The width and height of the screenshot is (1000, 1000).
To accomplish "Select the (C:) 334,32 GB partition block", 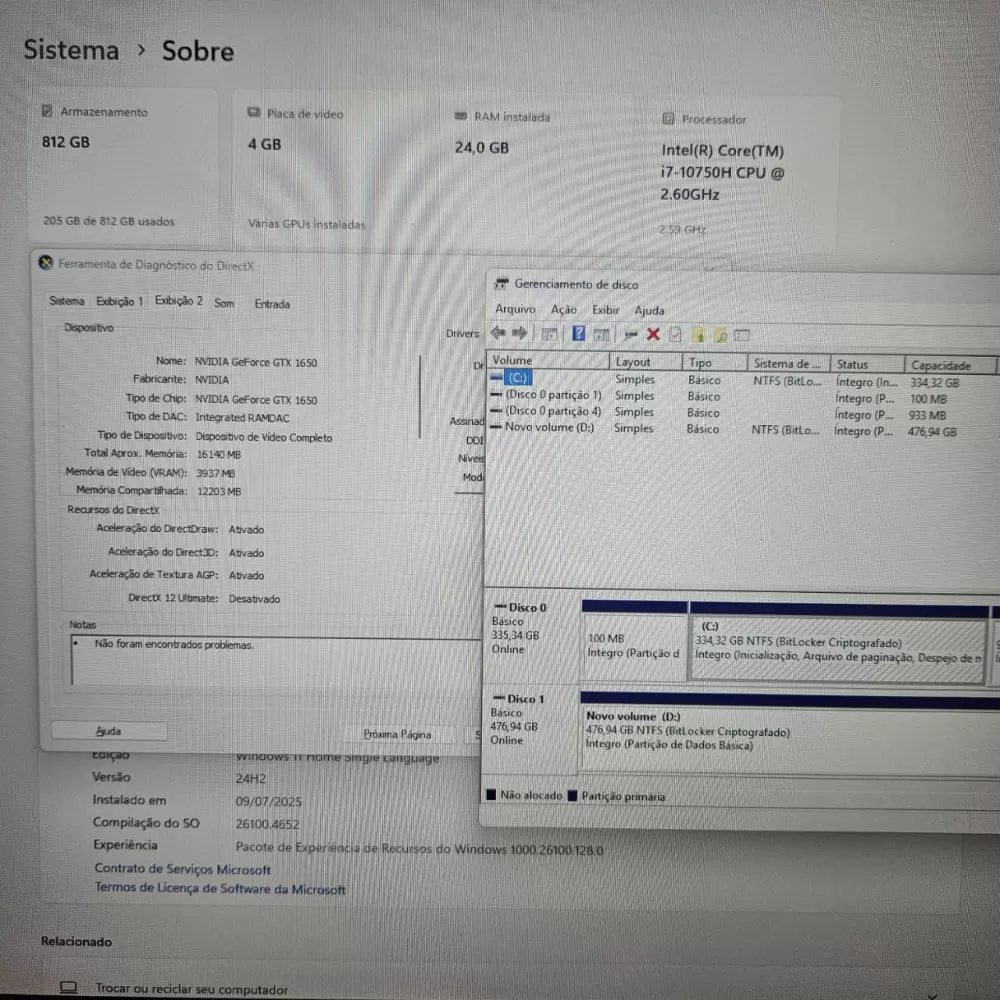I will click(x=838, y=647).
